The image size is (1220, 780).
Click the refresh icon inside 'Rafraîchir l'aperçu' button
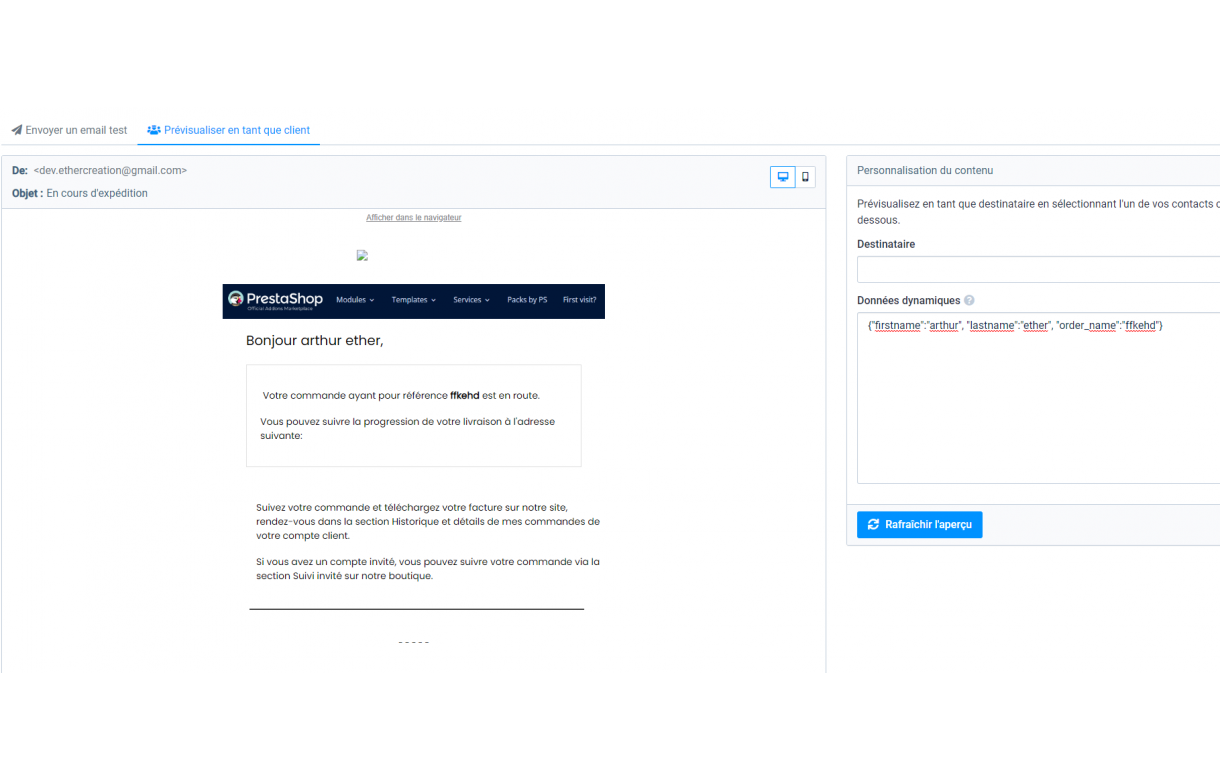[x=873, y=524]
